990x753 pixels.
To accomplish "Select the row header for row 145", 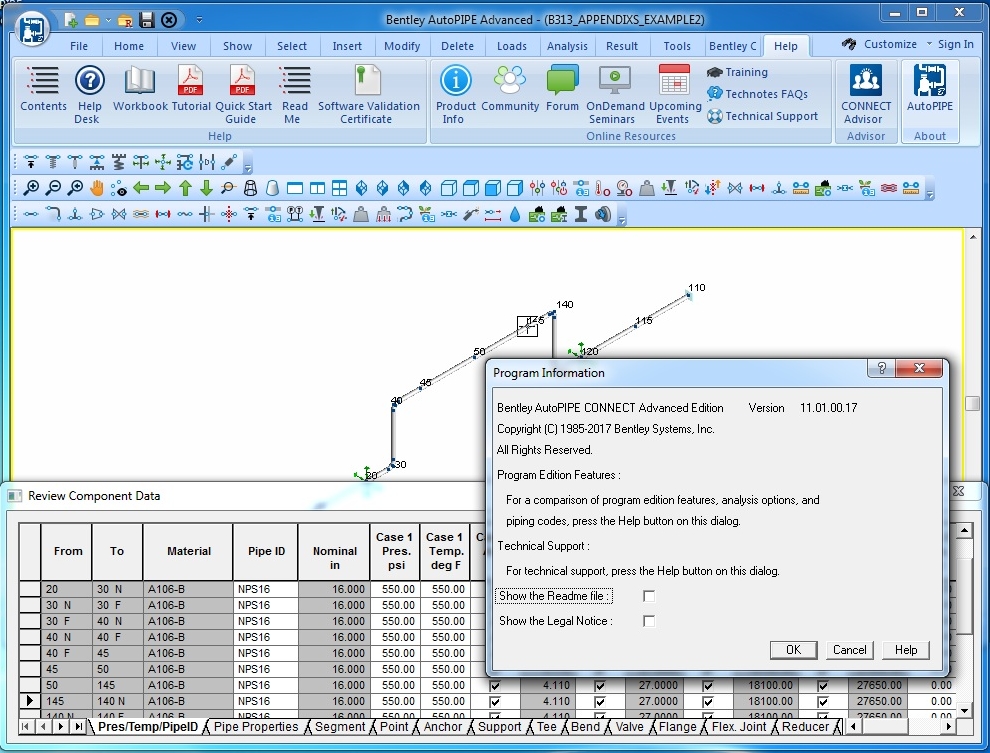I will coord(29,701).
